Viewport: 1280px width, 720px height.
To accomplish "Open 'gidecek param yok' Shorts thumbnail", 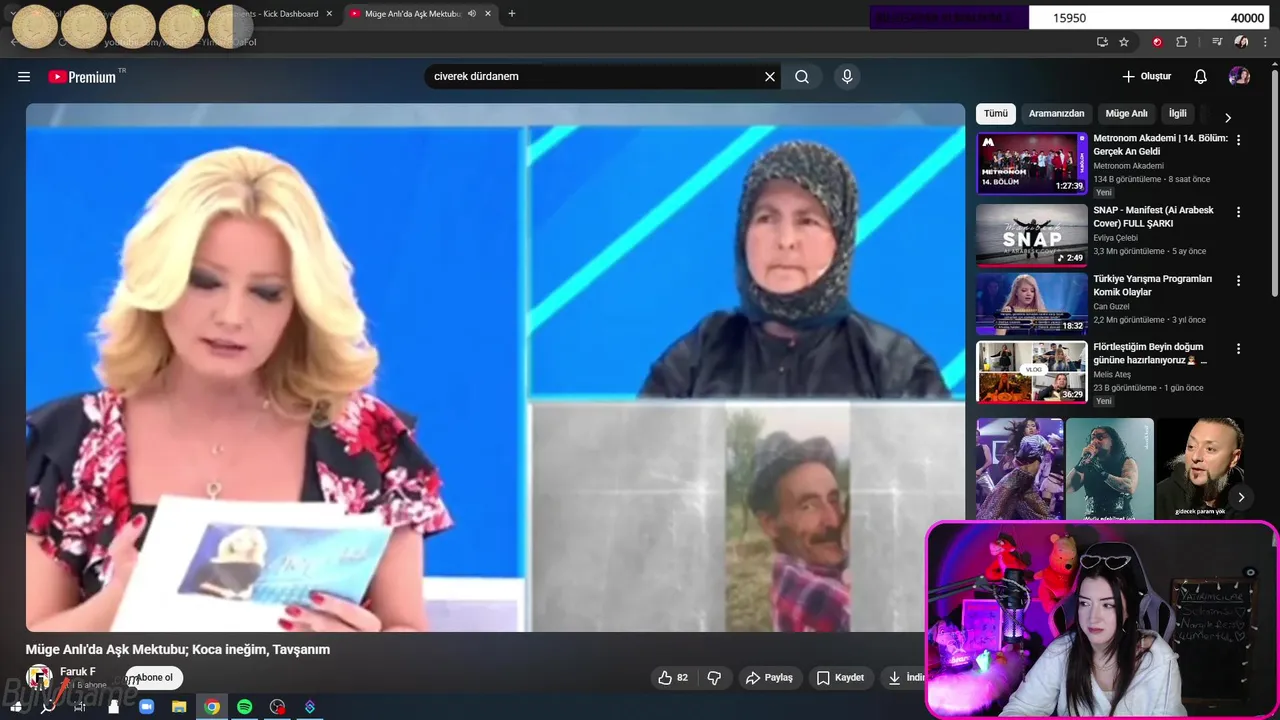I will coord(1199,469).
